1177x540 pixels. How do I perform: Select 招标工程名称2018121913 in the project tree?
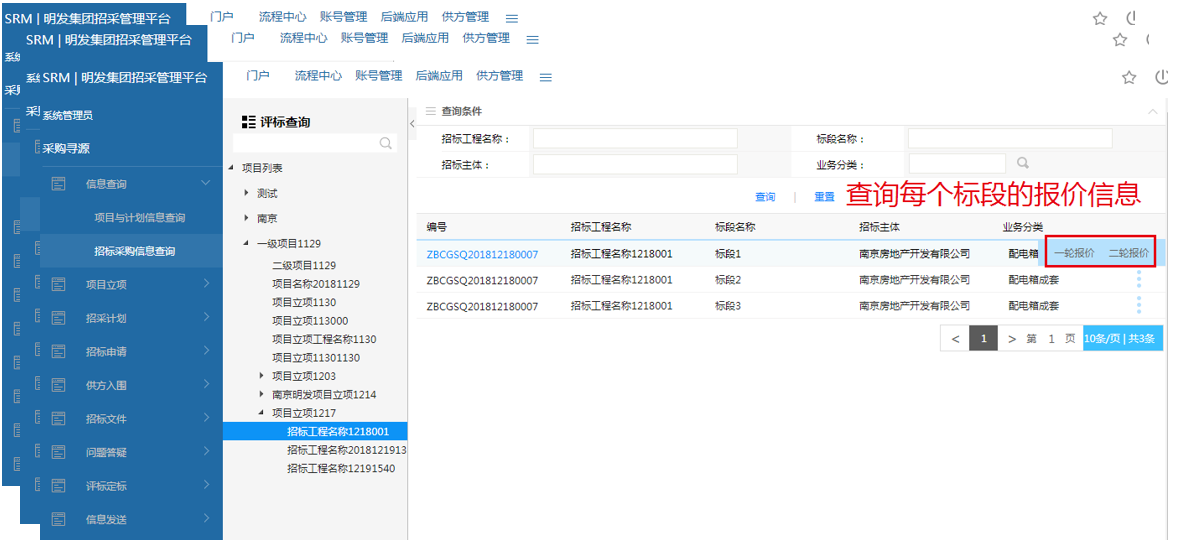(x=346, y=450)
